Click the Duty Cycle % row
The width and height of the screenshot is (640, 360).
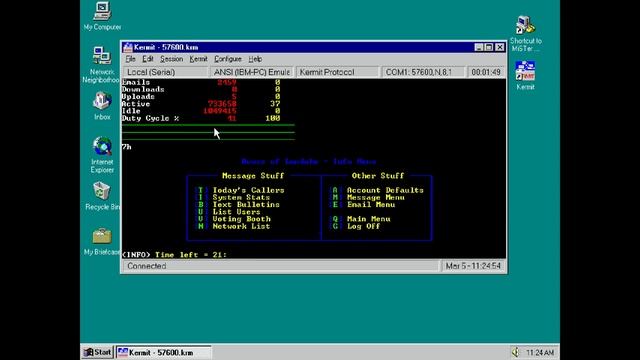(201, 118)
